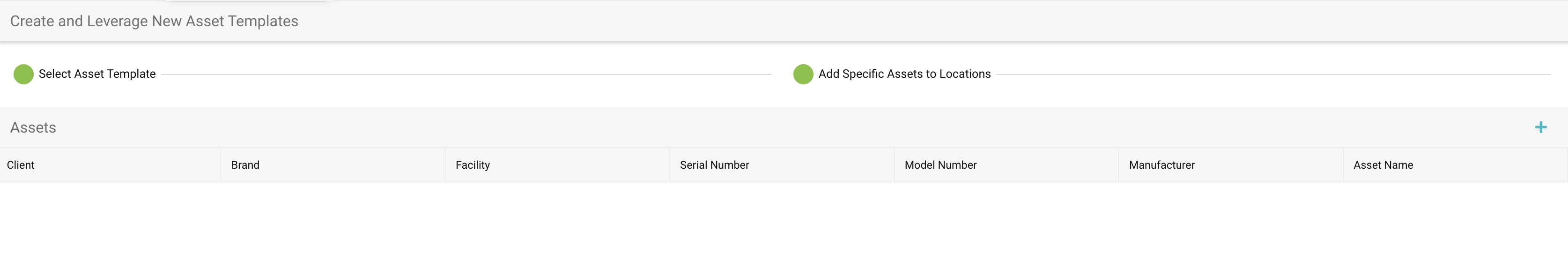The height and width of the screenshot is (269, 1568).
Task: Click the divider between Facility and Serial Number
Action: pyautogui.click(x=670, y=165)
